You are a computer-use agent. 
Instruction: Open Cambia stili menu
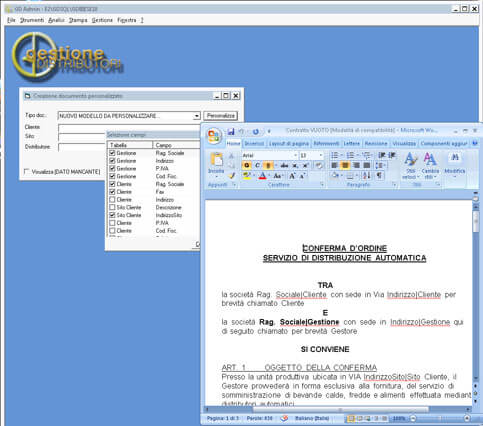coord(430,166)
